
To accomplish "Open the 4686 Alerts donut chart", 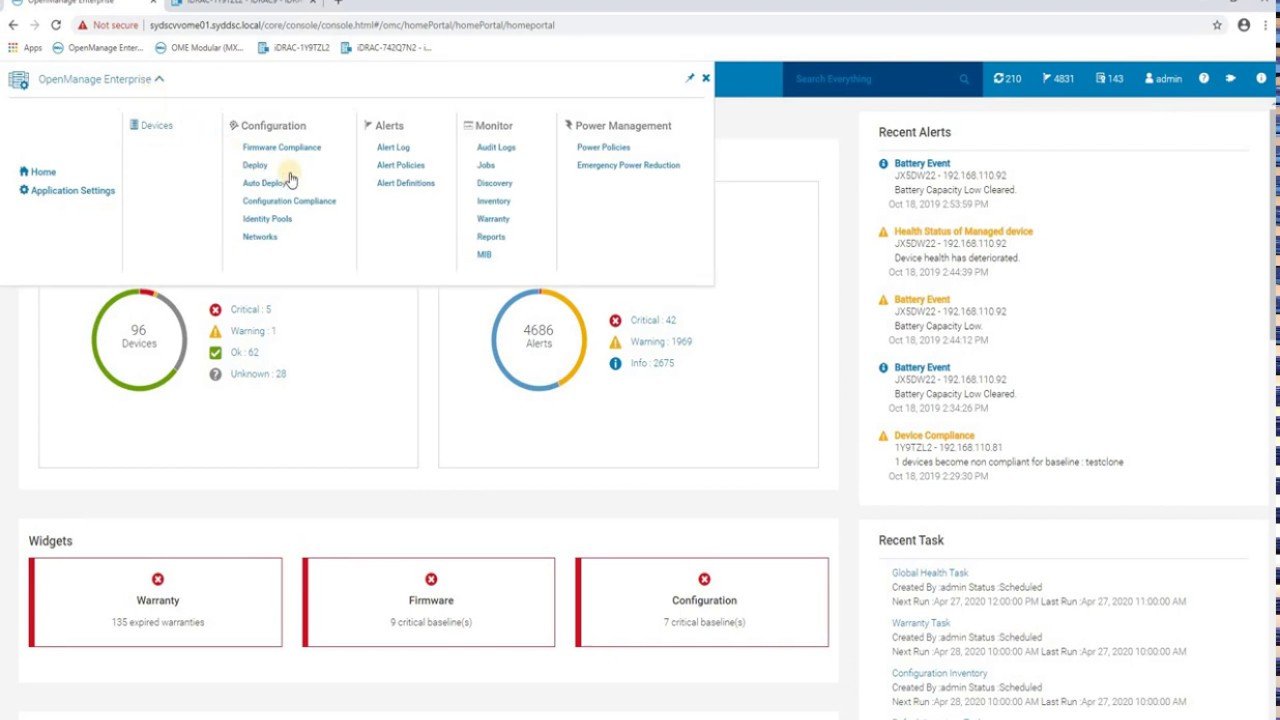I will tap(538, 338).
